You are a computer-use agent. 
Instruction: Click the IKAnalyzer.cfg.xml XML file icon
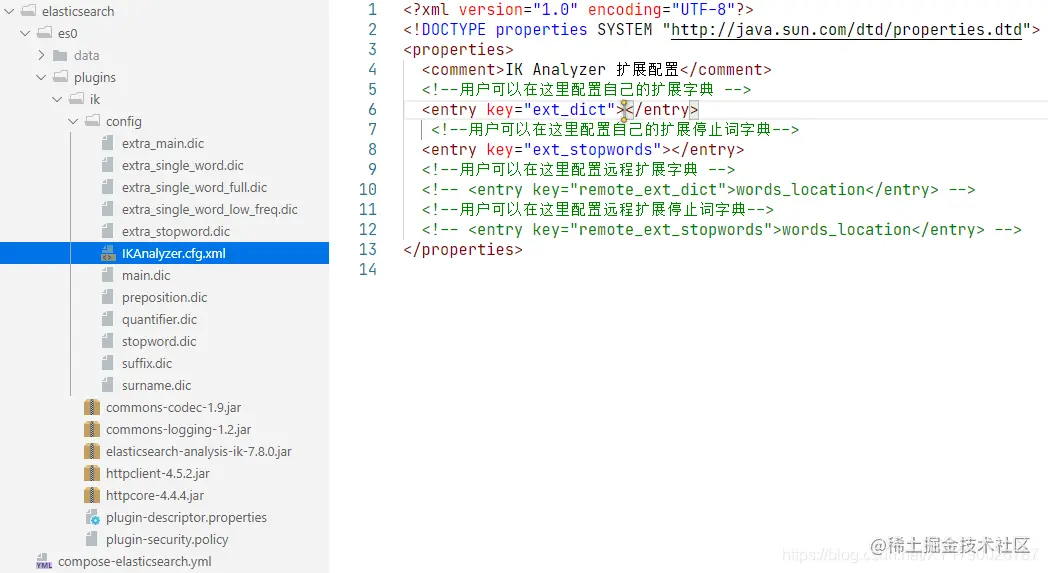point(108,253)
